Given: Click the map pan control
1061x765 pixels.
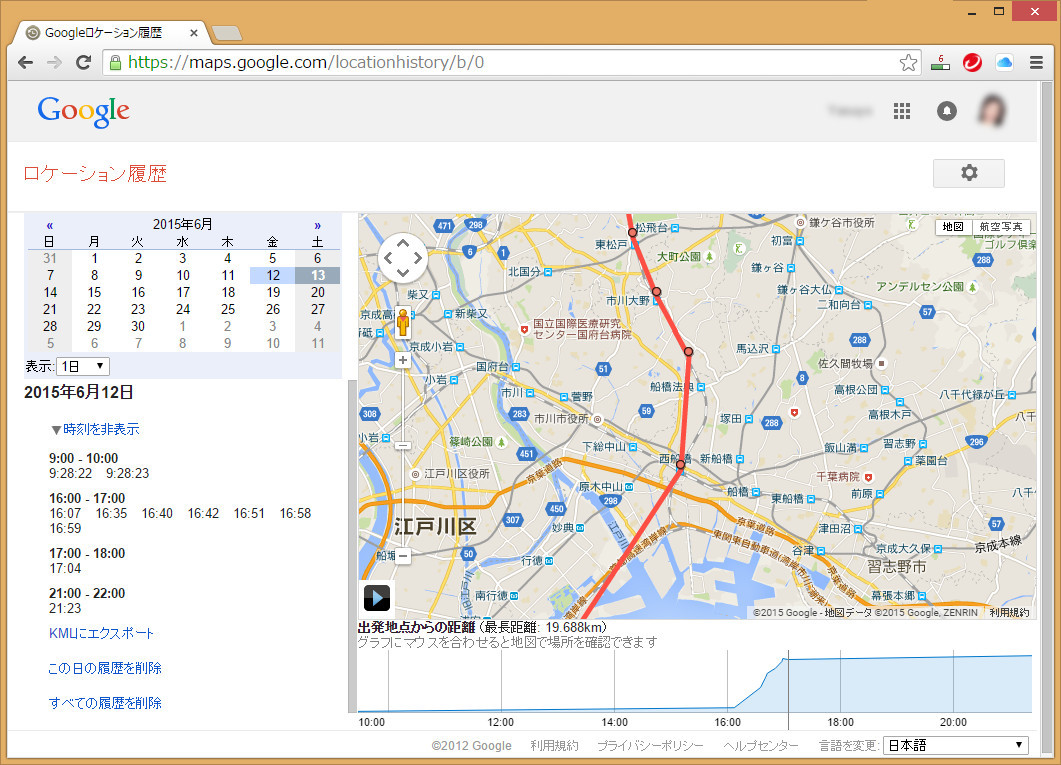Looking at the screenshot, I should pos(403,258).
